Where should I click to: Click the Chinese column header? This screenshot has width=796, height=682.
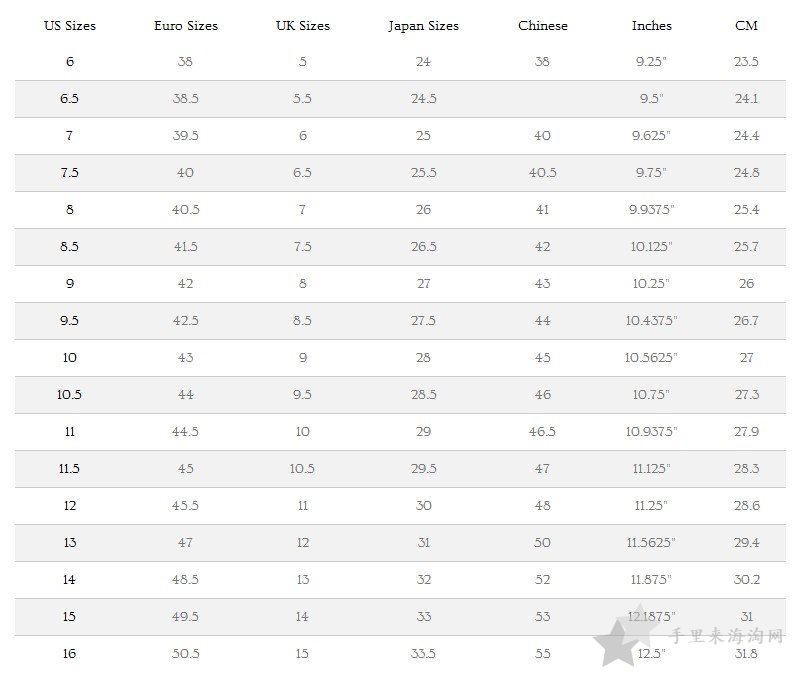pos(543,26)
